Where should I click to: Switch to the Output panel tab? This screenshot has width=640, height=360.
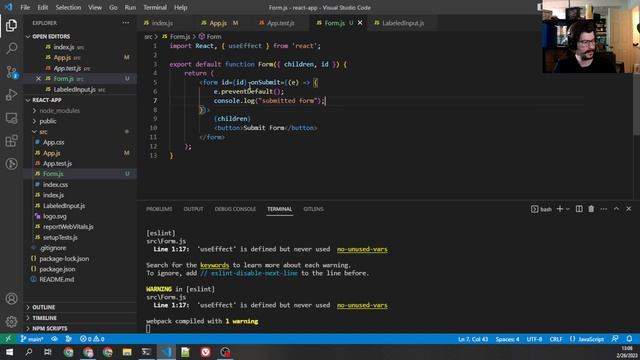tap(193, 209)
